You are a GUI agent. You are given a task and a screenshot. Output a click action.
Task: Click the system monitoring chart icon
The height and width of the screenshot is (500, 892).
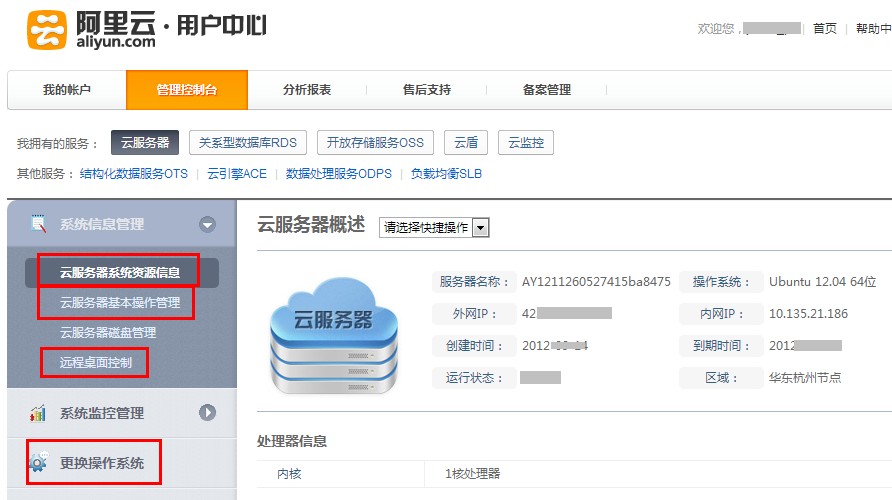[x=39, y=412]
